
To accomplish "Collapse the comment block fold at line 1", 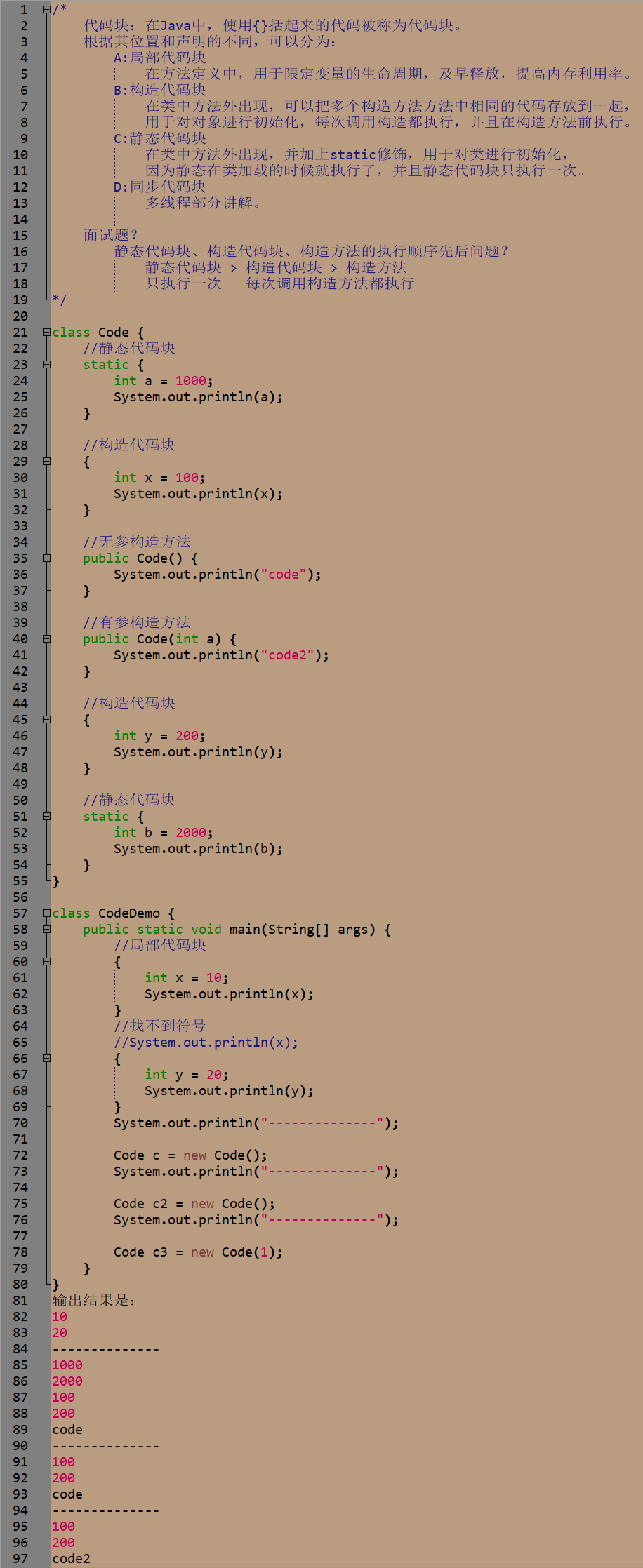I will point(46,9).
